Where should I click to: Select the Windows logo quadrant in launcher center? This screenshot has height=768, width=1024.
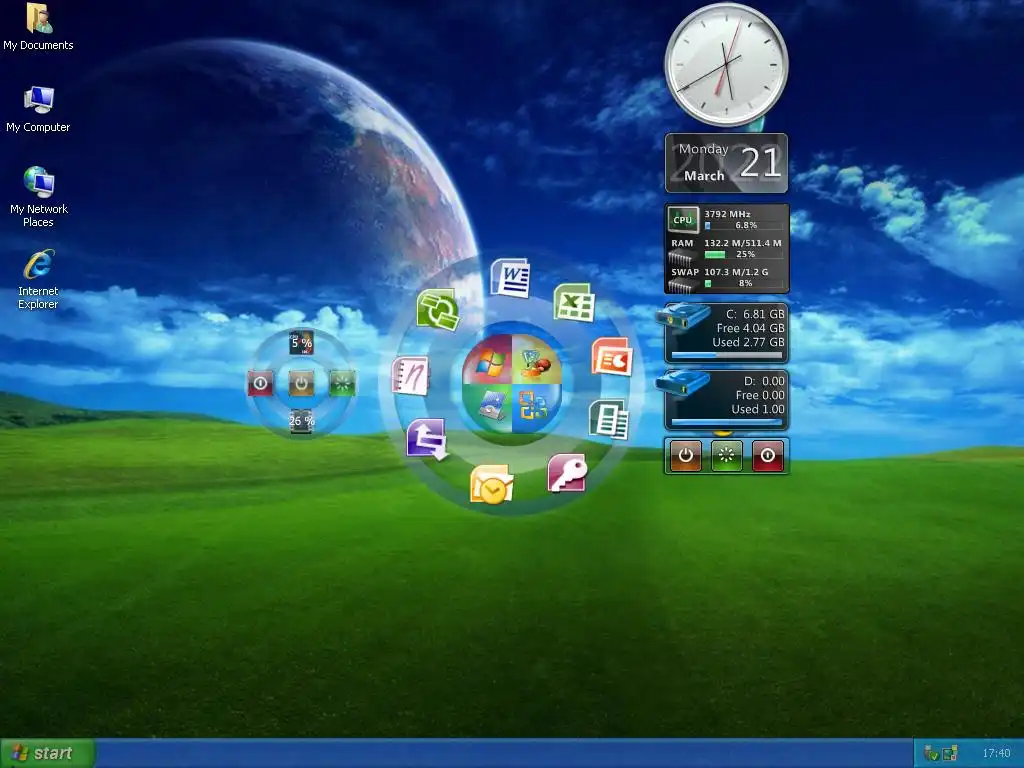pyautogui.click(x=488, y=359)
